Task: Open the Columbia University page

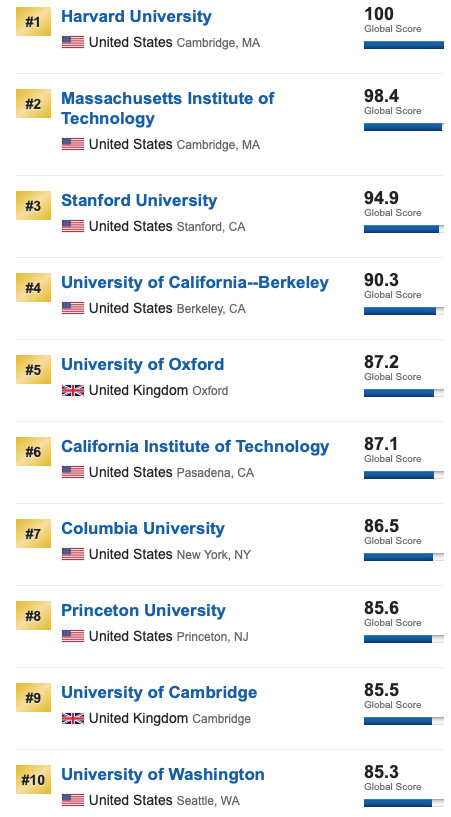Action: [143, 528]
